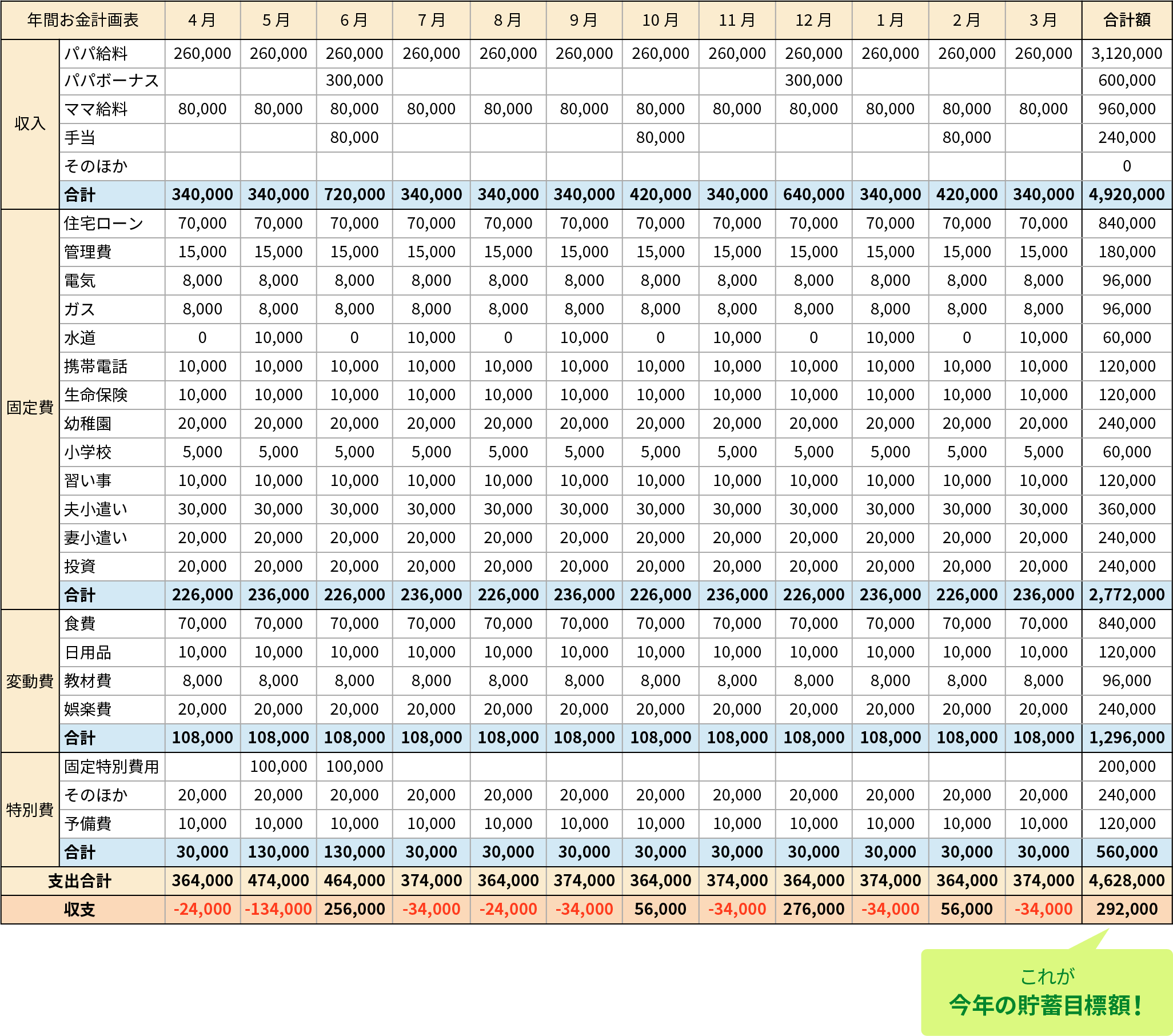The height and width of the screenshot is (1036, 1173).
Task: Select the -134,000 balance cell for May
Action: [278, 909]
